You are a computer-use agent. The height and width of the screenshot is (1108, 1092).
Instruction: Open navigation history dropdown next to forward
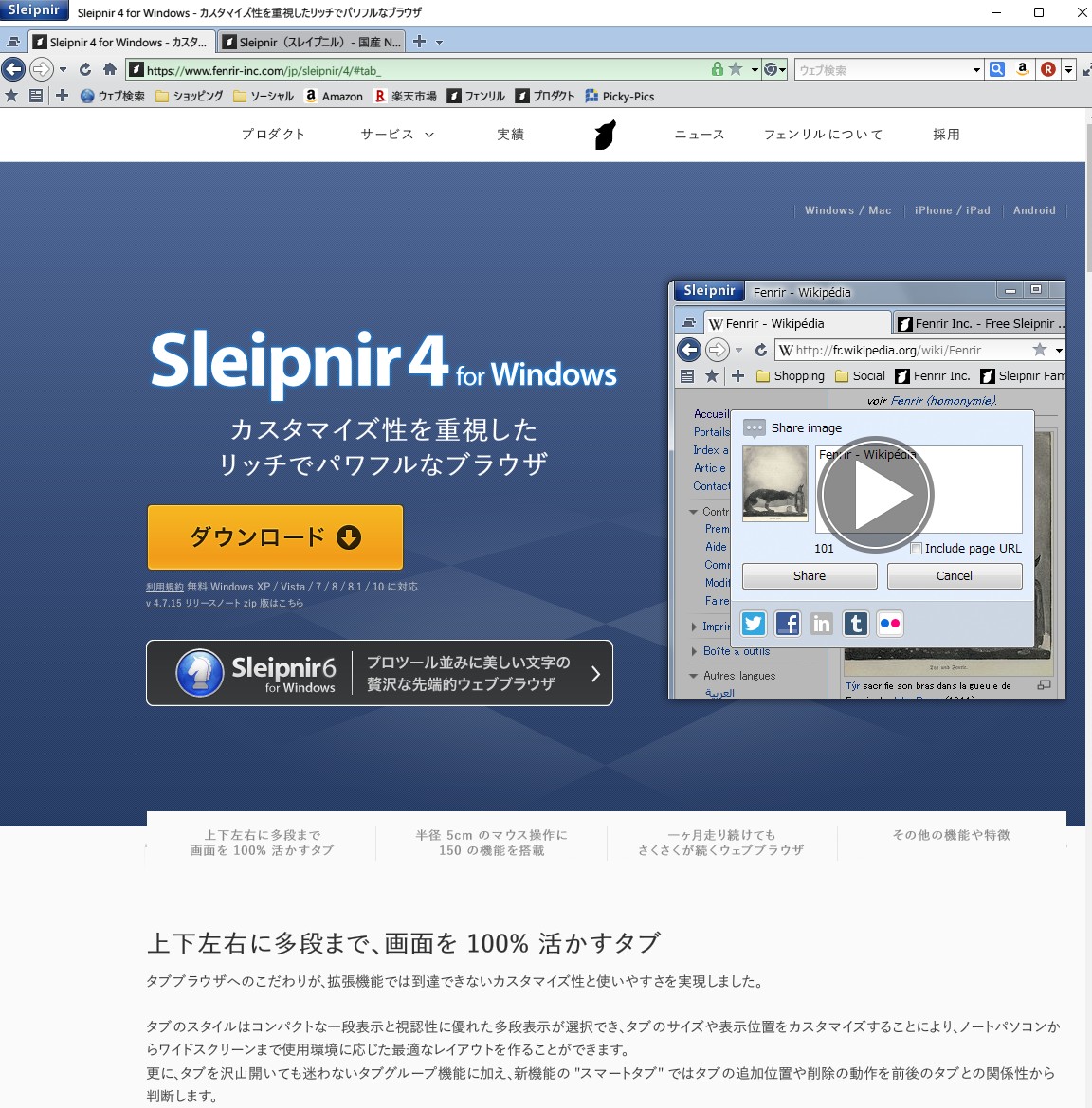[x=63, y=69]
